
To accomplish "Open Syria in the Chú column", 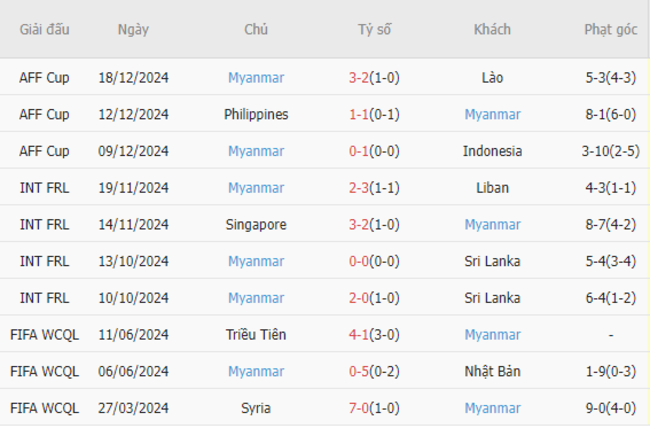I will point(256,408).
